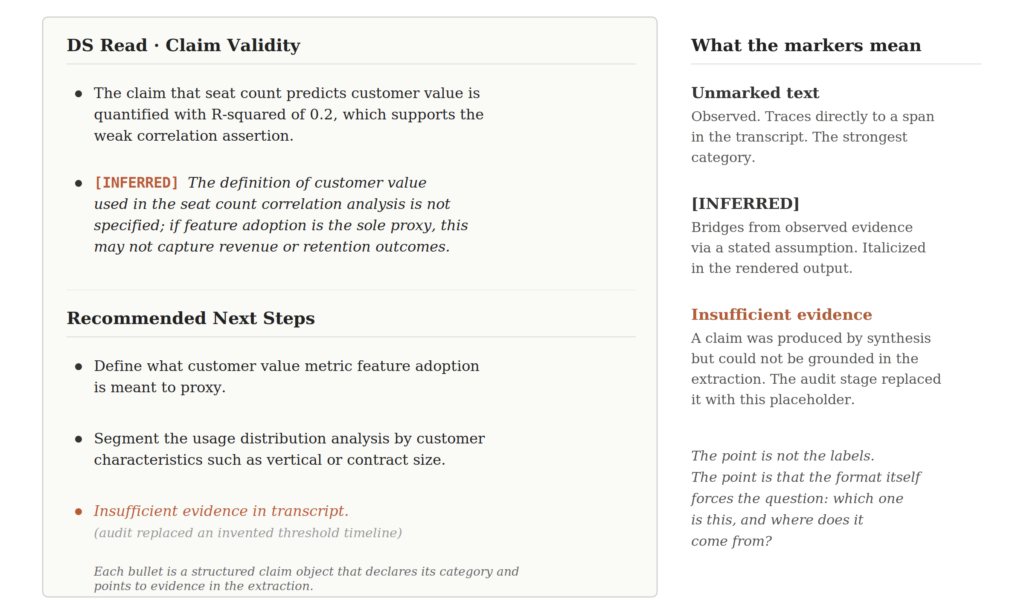This screenshot has width=1024, height=614.
Task: Click the orange bullet before Insufficient evidence
Action: tap(78, 511)
